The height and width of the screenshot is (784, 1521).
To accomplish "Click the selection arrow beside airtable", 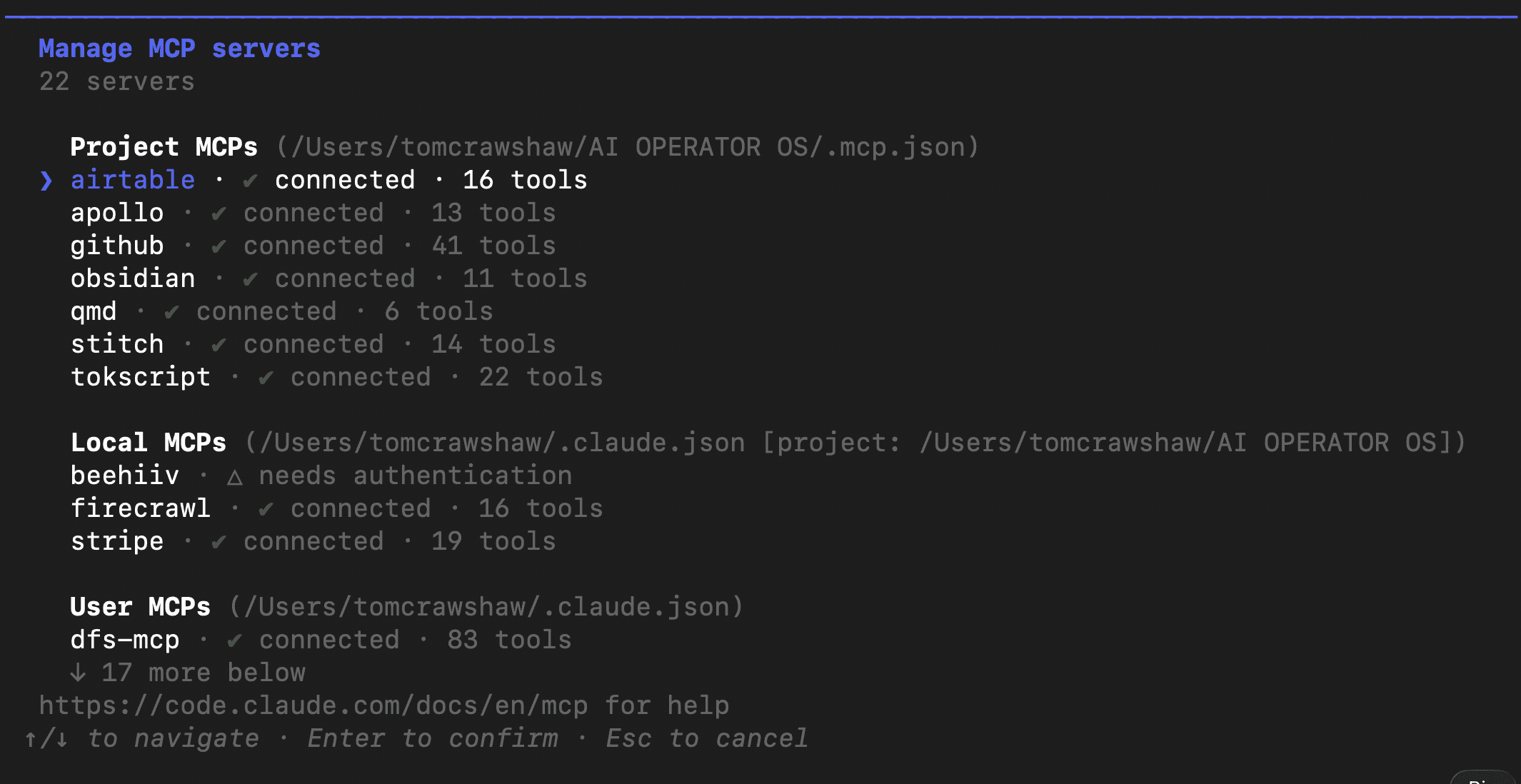I will point(46,181).
